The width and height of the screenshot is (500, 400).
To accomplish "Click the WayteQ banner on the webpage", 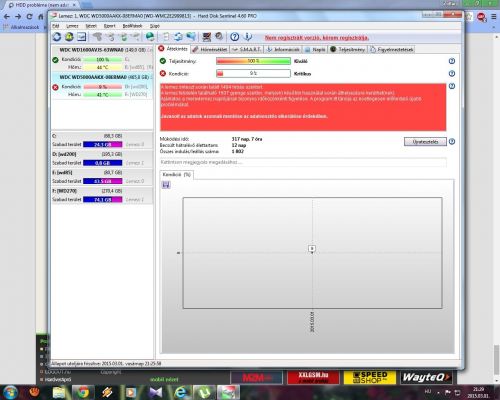I will (426, 378).
